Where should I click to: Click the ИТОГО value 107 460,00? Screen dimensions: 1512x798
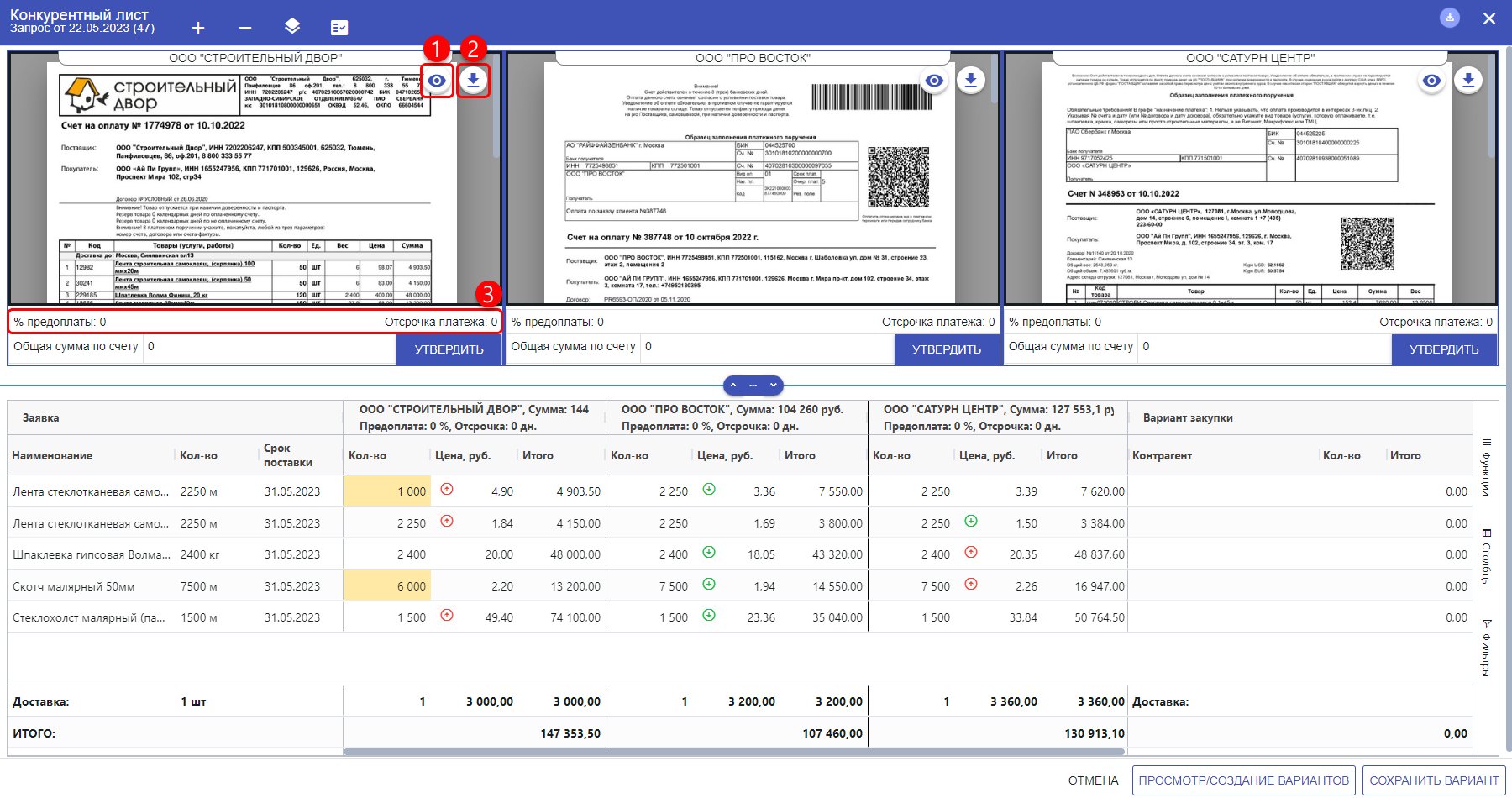[832, 733]
